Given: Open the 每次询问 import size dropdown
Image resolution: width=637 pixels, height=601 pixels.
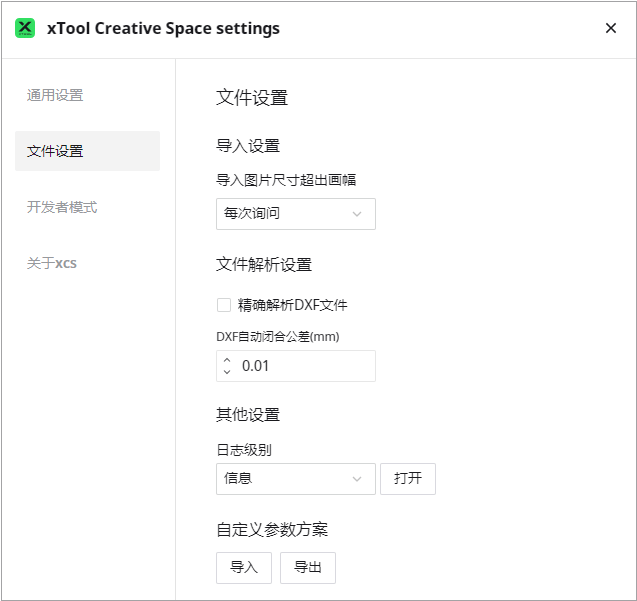Looking at the screenshot, I should 296,214.
